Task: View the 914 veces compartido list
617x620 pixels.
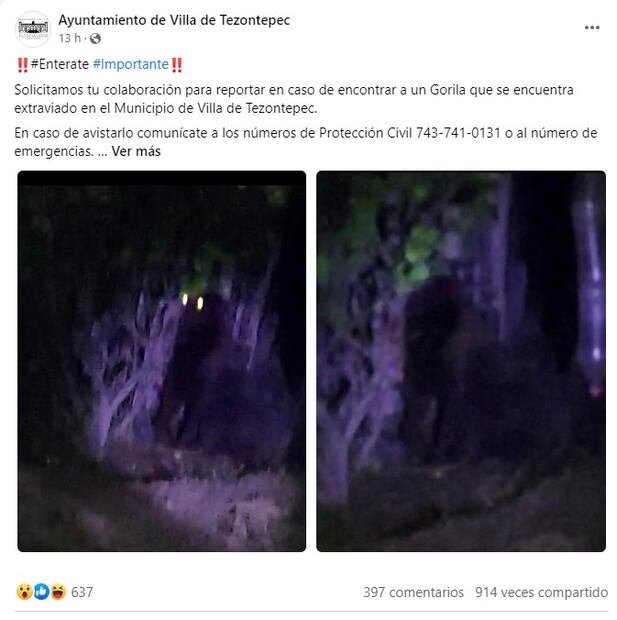Action: [541, 592]
